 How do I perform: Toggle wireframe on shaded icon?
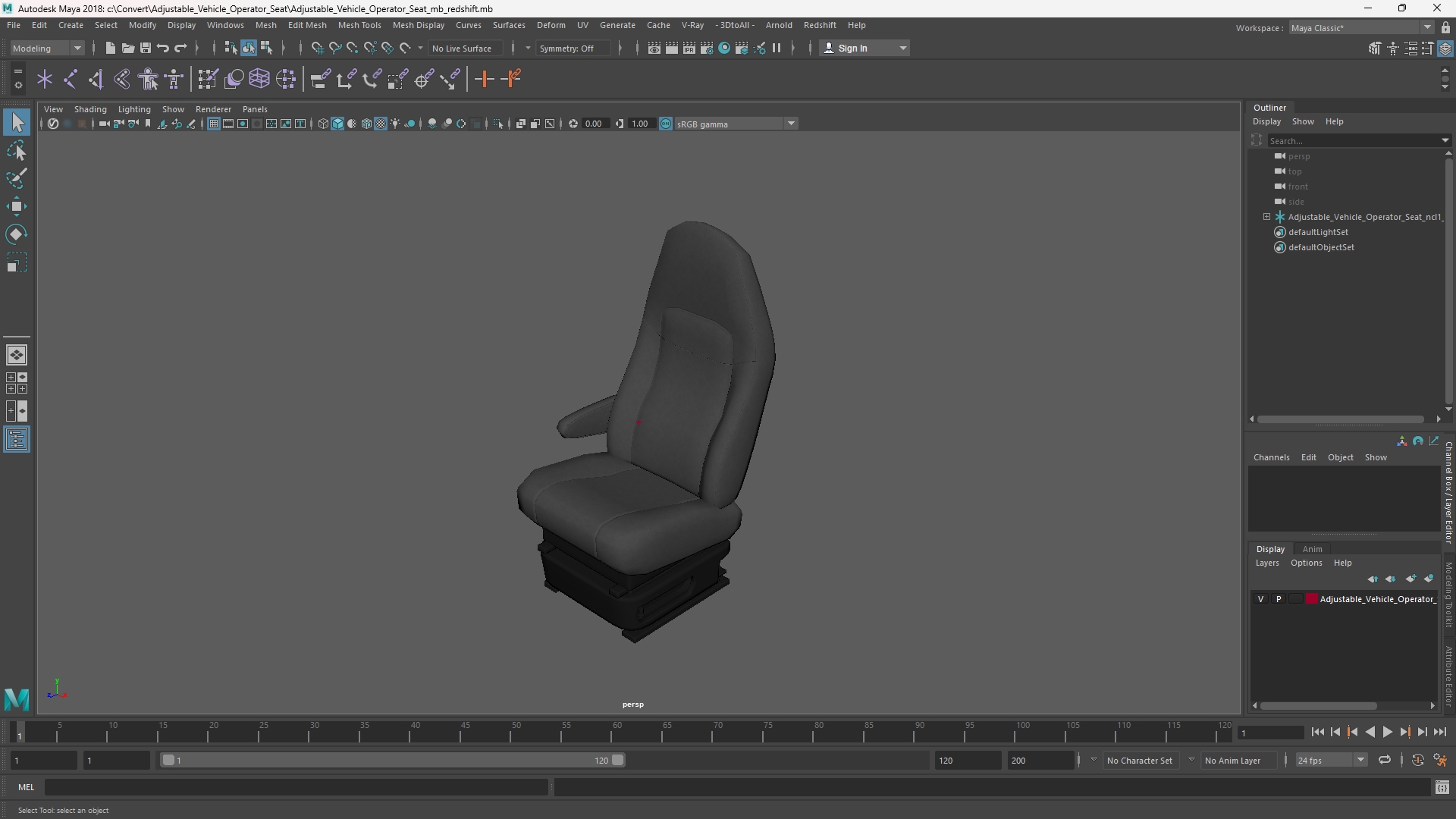tap(366, 124)
